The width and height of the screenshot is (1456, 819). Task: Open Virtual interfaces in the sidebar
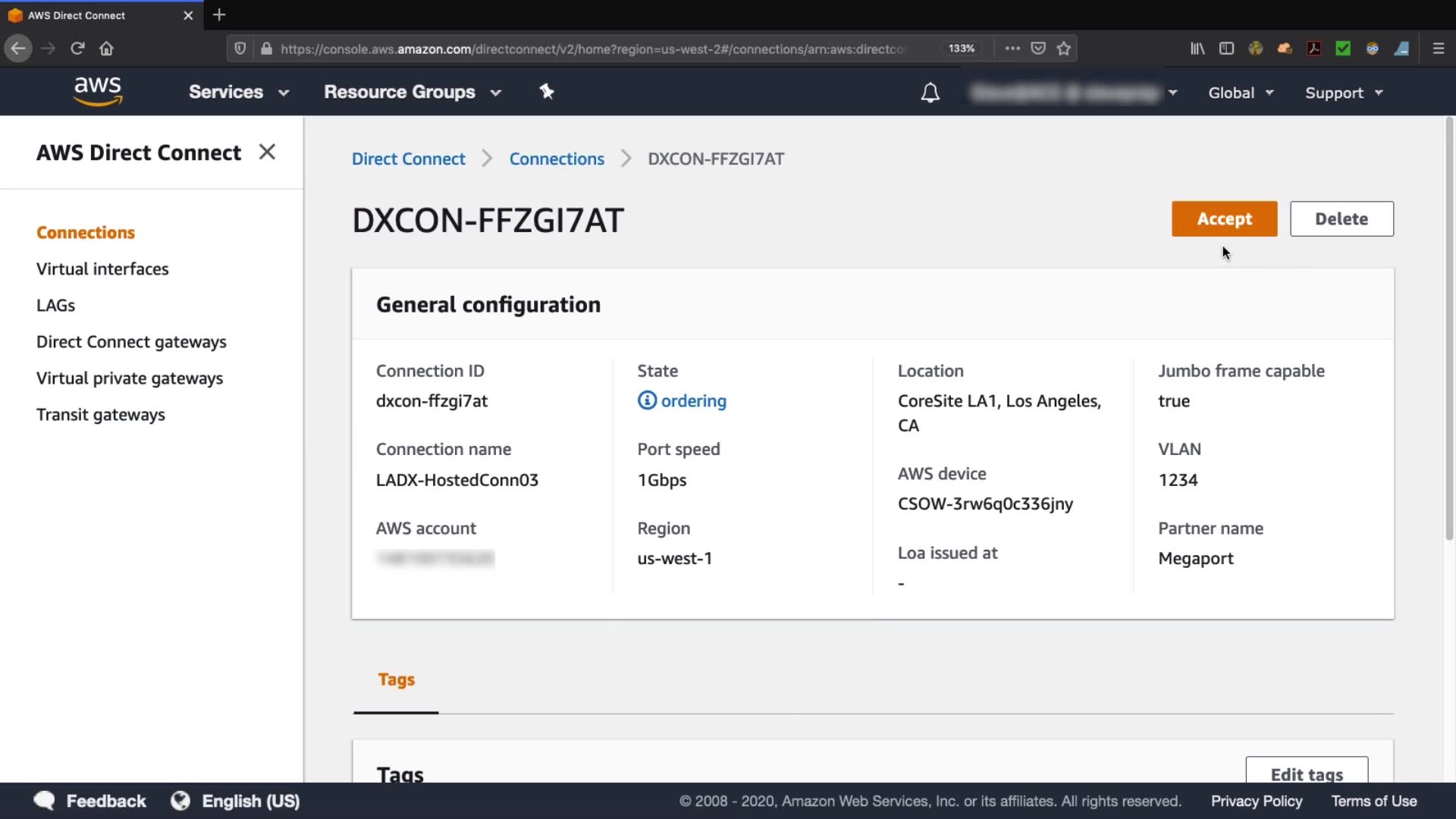[102, 269]
